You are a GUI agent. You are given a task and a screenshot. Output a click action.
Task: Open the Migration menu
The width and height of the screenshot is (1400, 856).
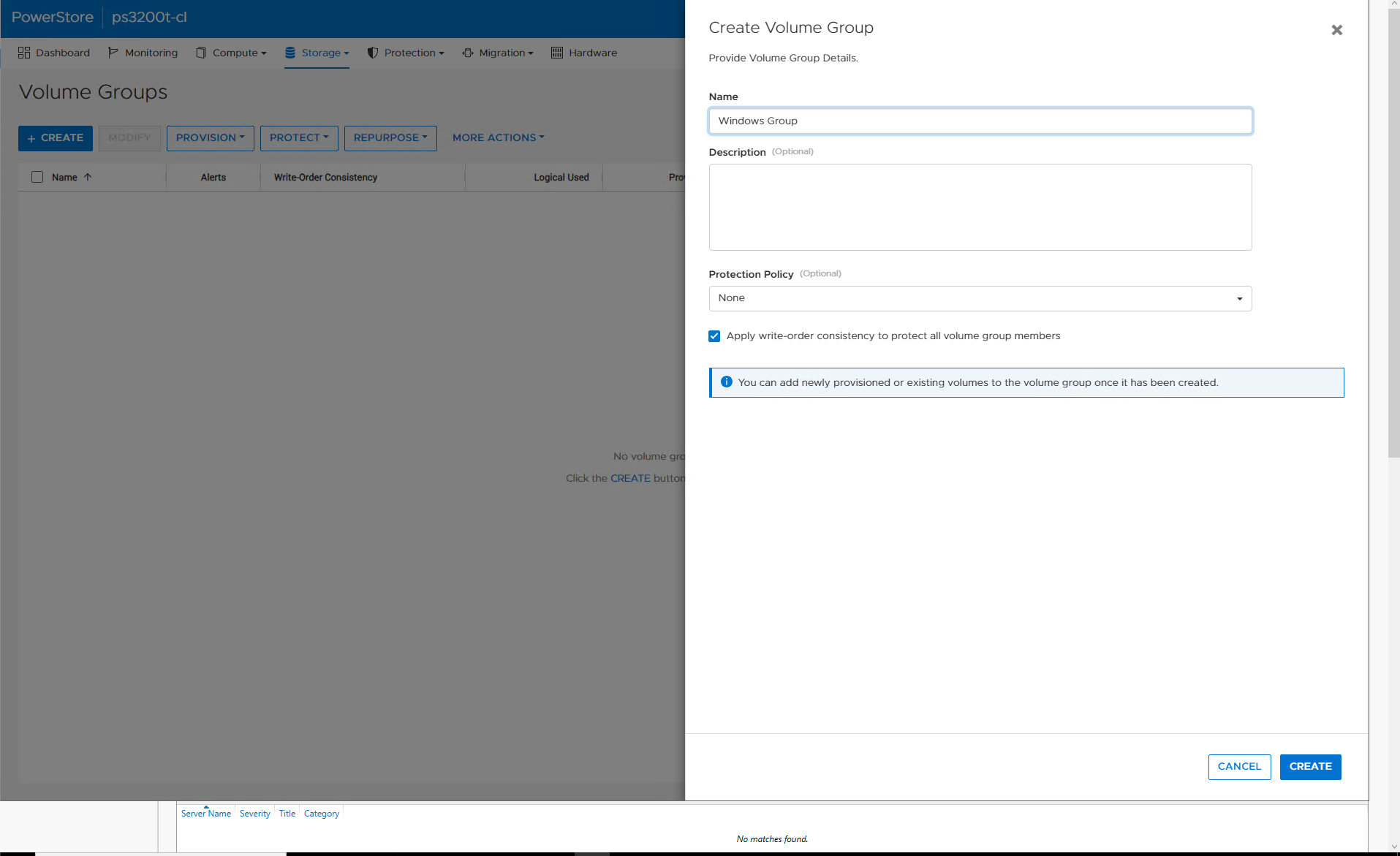(498, 53)
